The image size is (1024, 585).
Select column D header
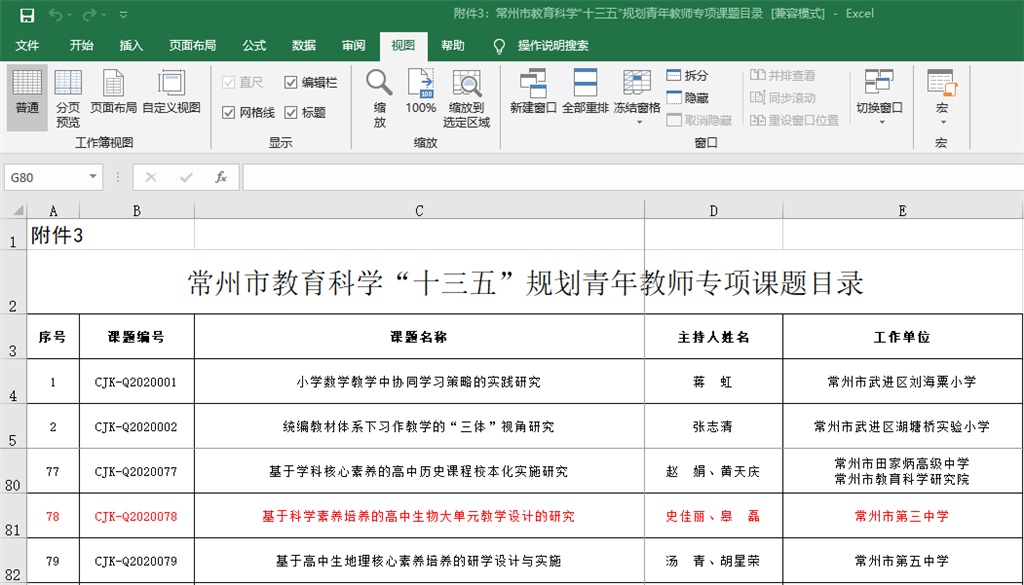pyautogui.click(x=714, y=210)
